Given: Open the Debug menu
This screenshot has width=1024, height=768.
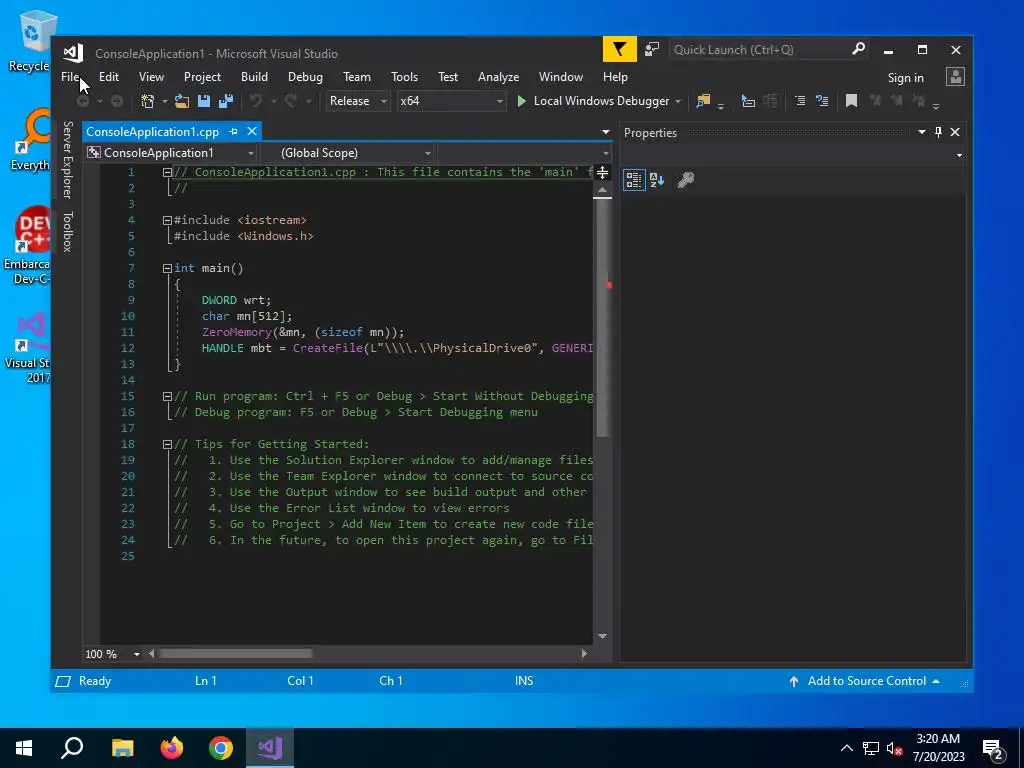Looking at the screenshot, I should coord(305,77).
